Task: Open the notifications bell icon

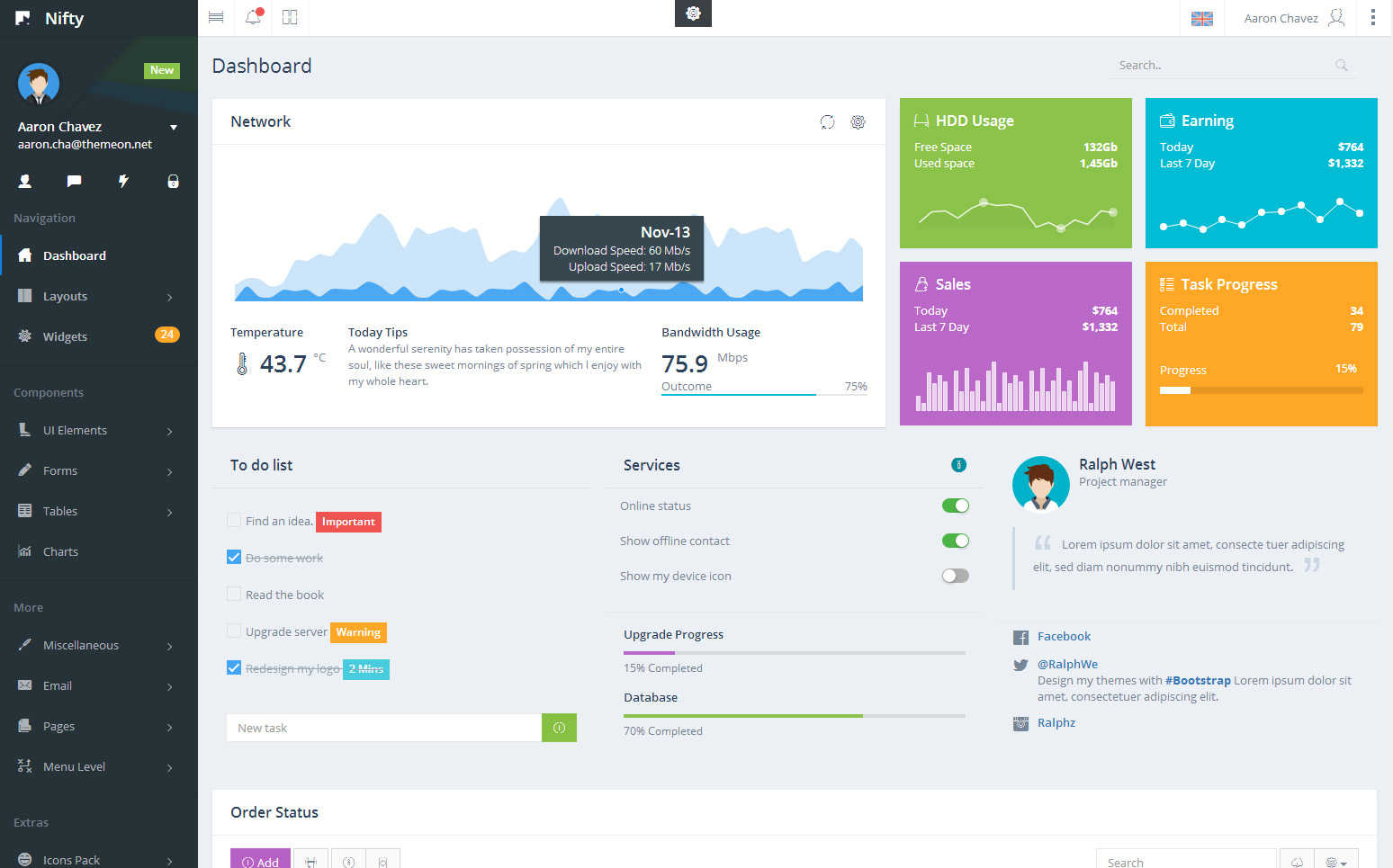Action: (253, 17)
